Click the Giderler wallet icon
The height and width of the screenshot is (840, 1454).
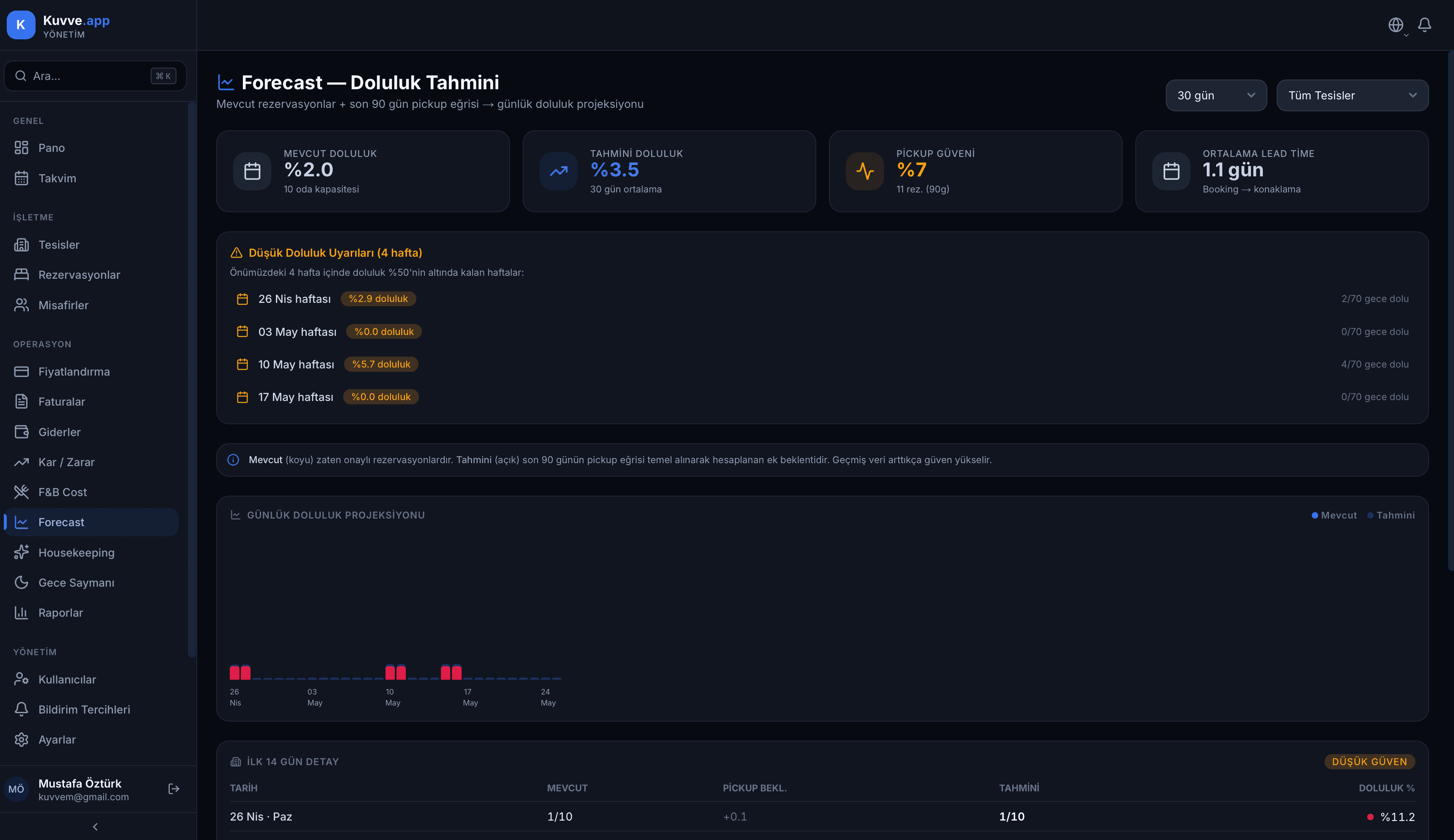click(21, 432)
